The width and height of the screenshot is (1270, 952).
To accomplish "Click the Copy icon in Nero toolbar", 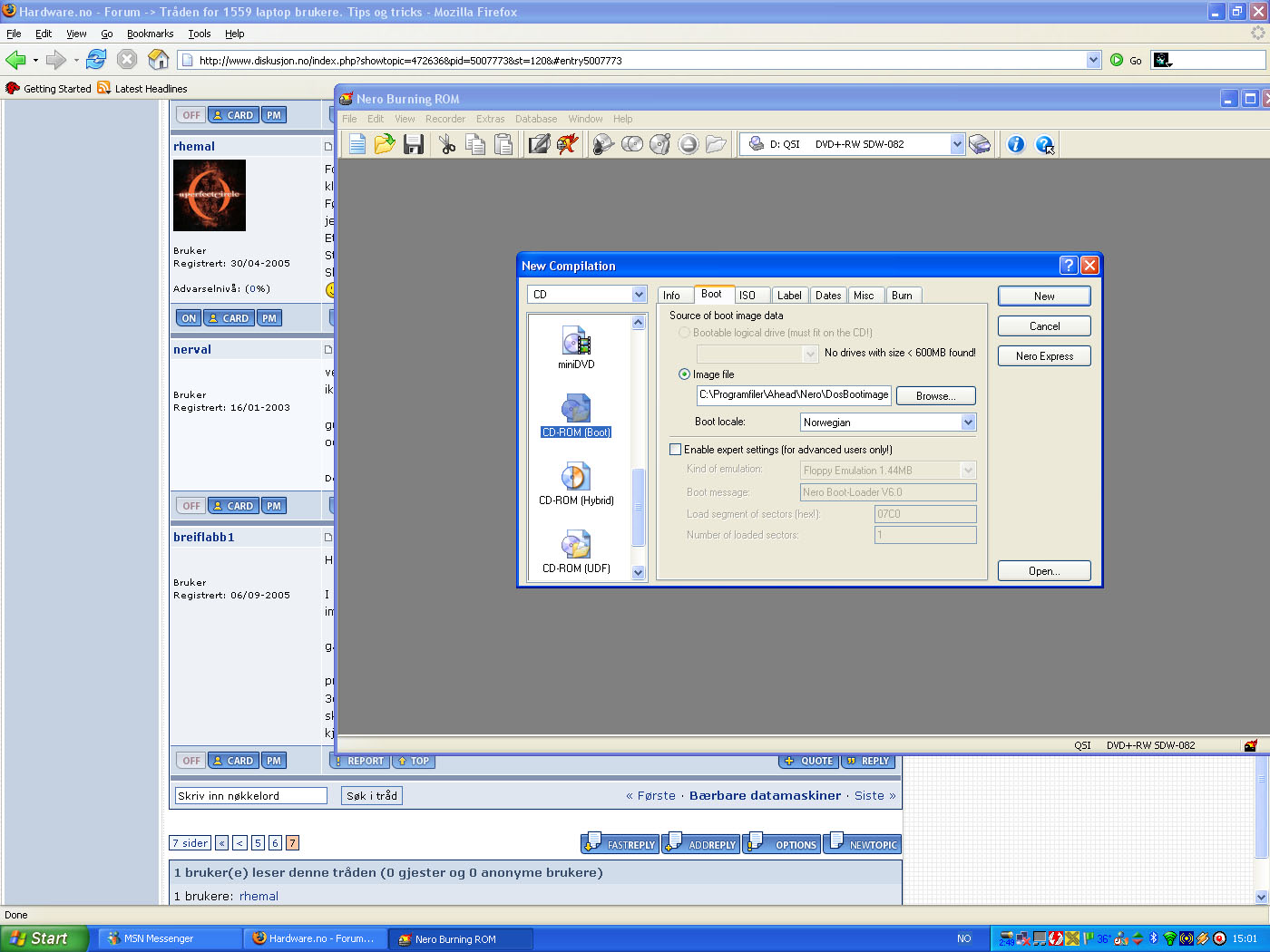I will pyautogui.click(x=475, y=144).
